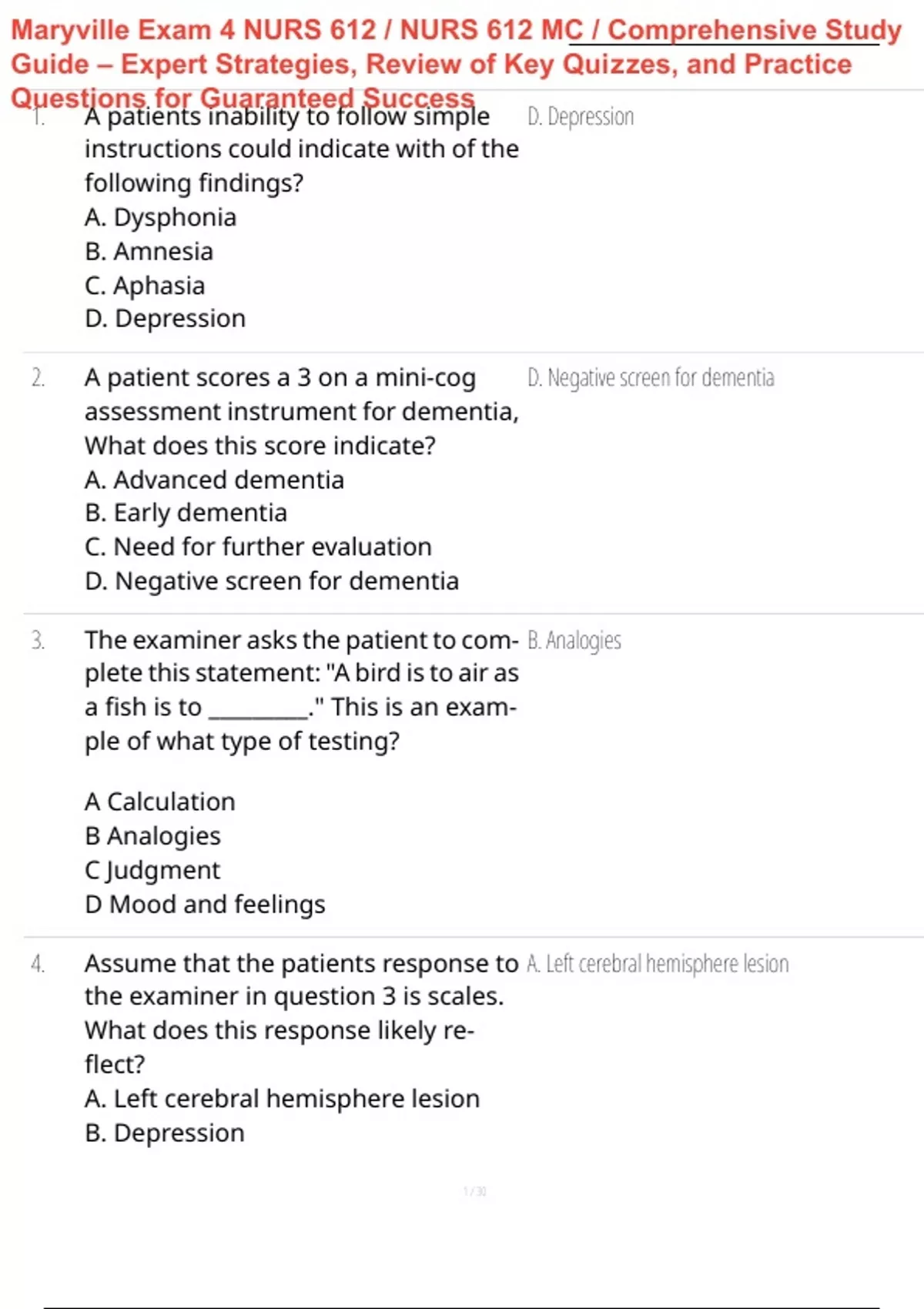Select option D Mood and feelings
This screenshot has height=1309, width=924.
(x=205, y=904)
